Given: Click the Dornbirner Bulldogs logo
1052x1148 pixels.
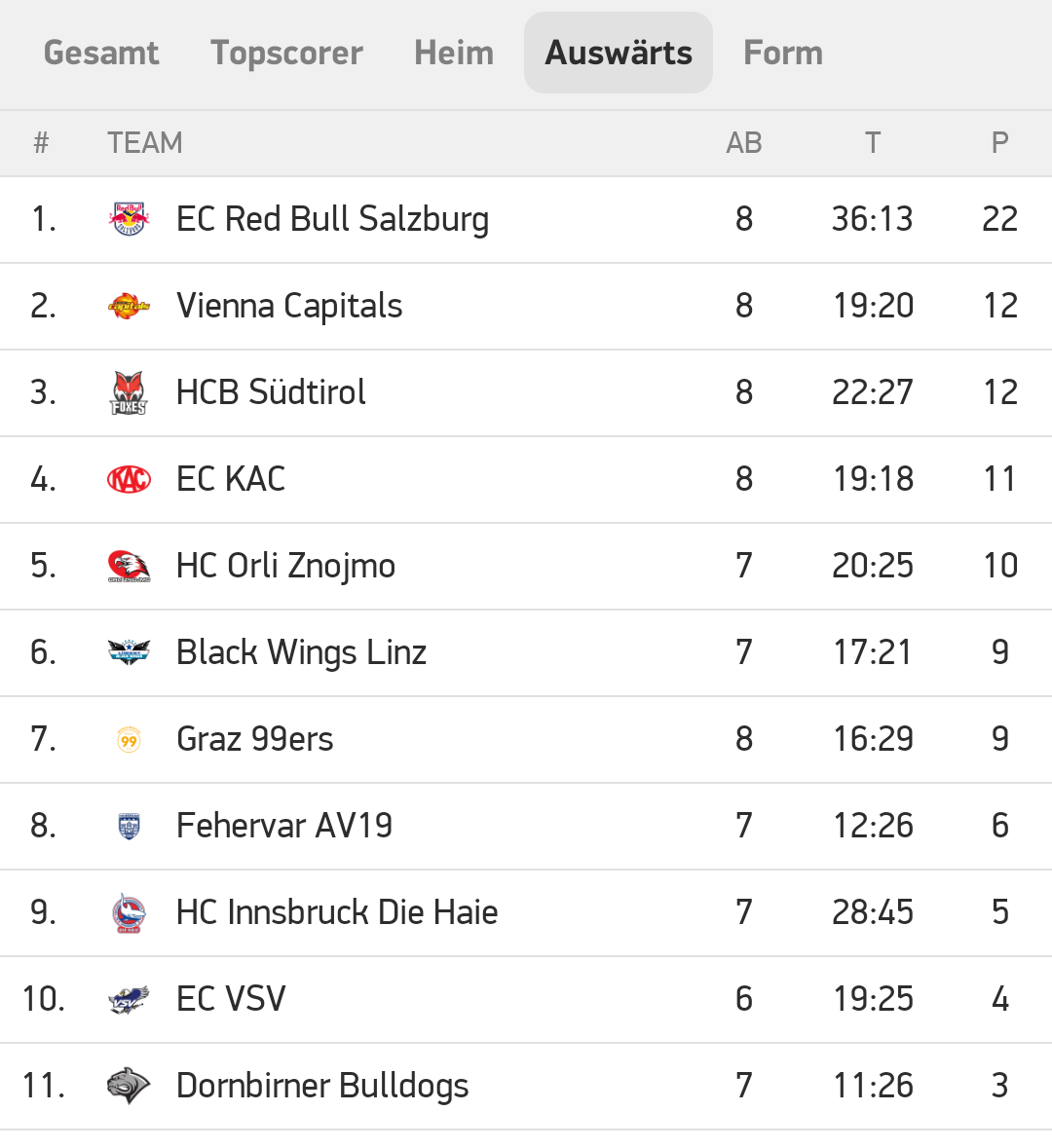Looking at the screenshot, I should [x=129, y=1086].
